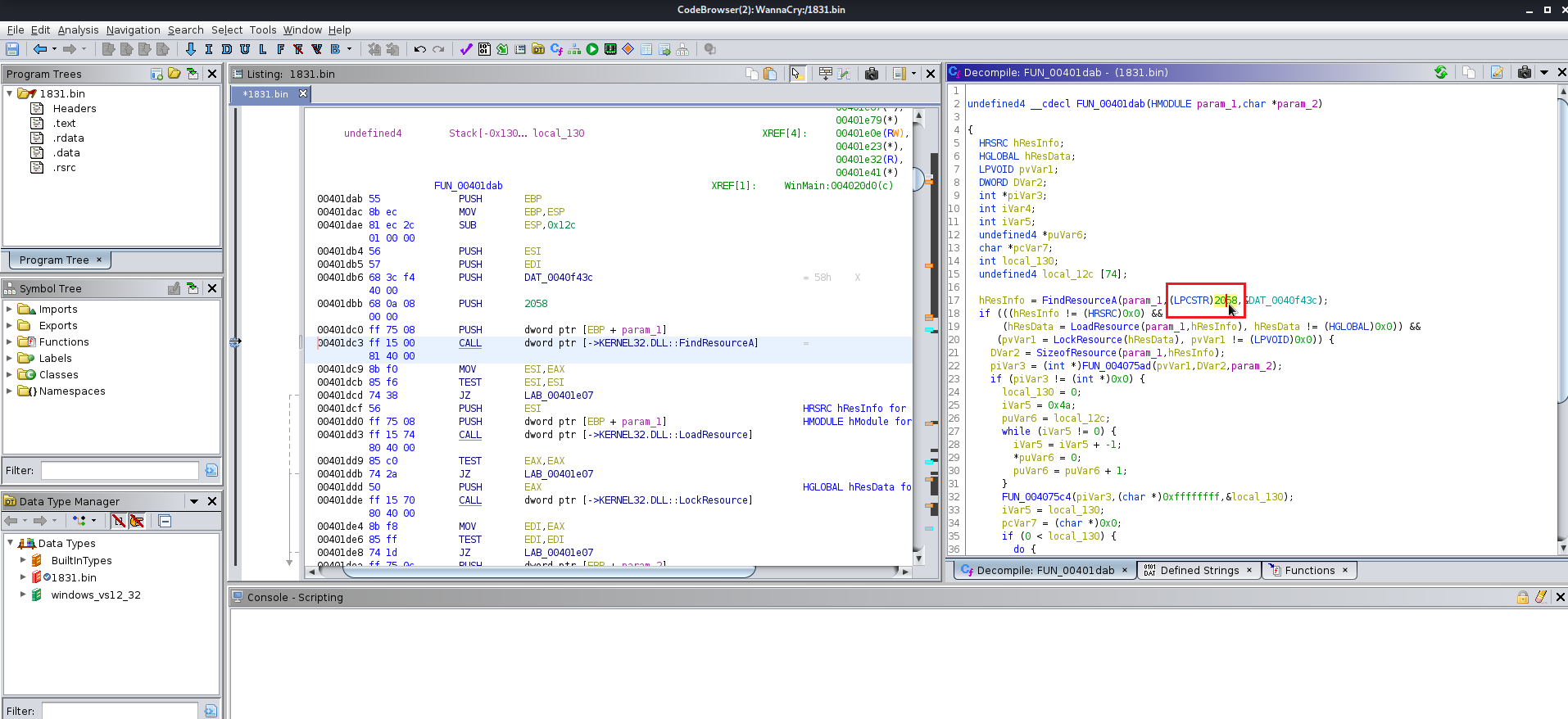Save the program with the floppy disk icon

tap(12, 49)
